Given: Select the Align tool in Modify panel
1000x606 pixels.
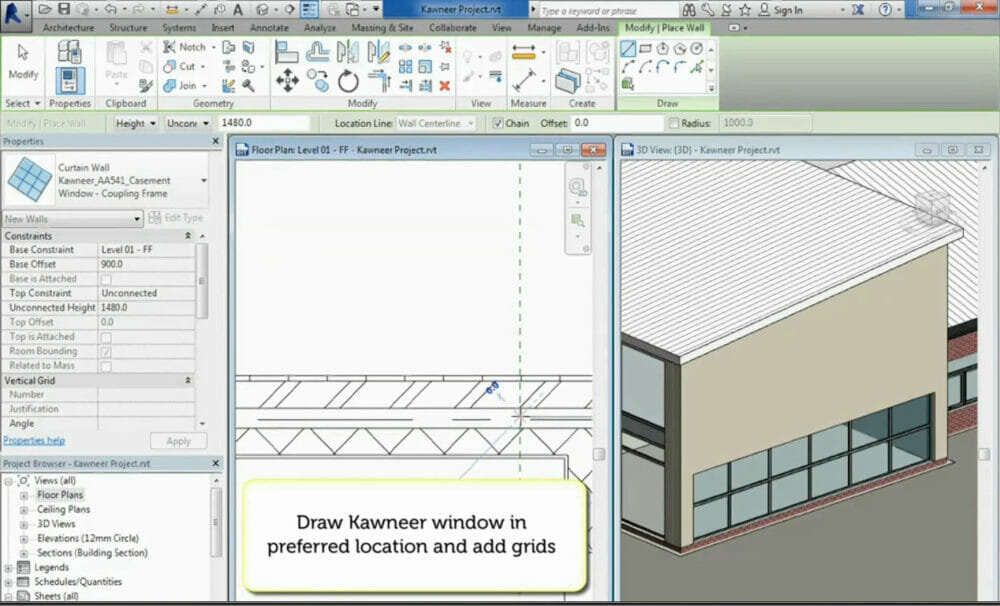Looking at the screenshot, I should tap(287, 52).
